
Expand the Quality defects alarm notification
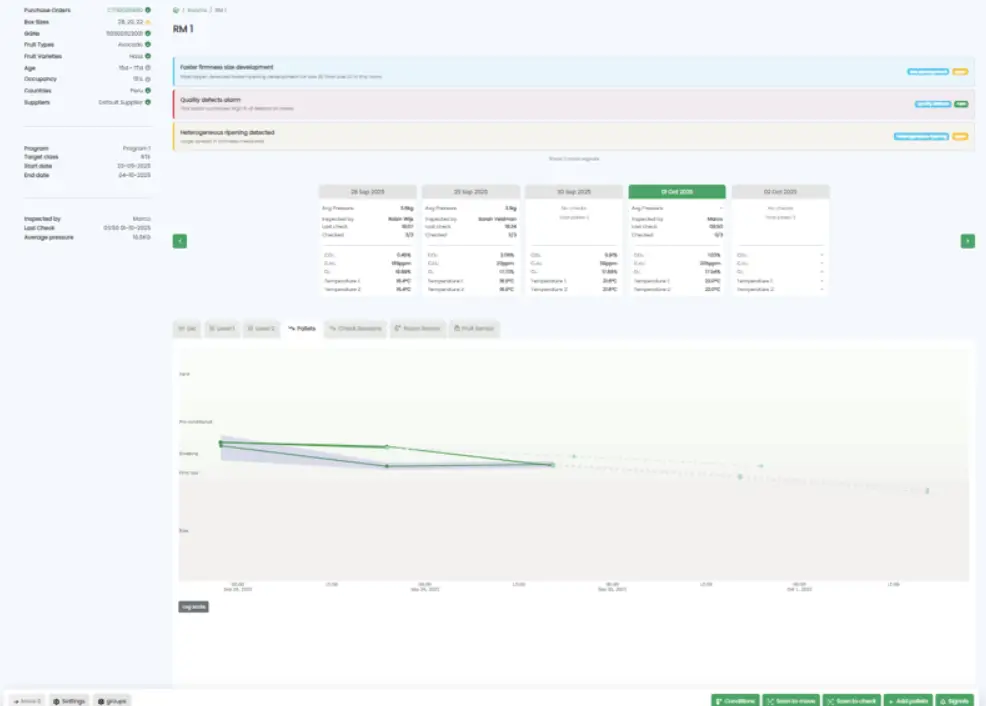(573, 103)
